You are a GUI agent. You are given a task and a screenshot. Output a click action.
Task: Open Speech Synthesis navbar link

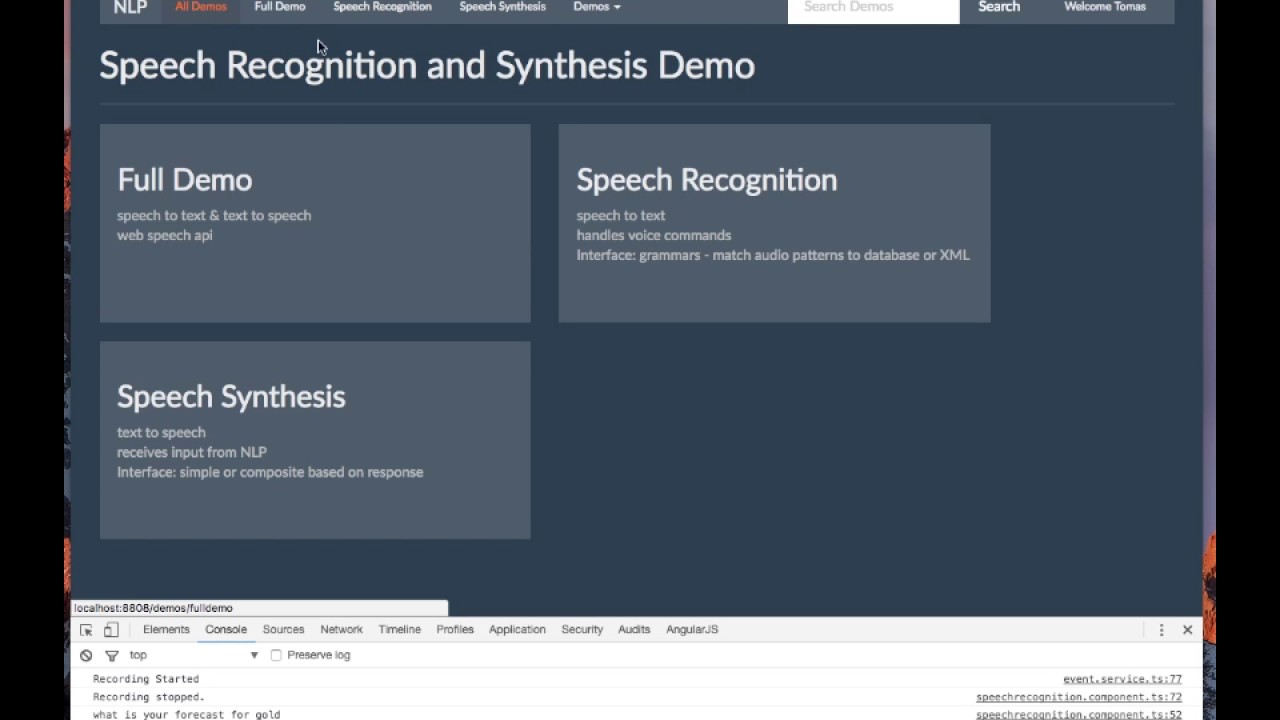tap(503, 7)
